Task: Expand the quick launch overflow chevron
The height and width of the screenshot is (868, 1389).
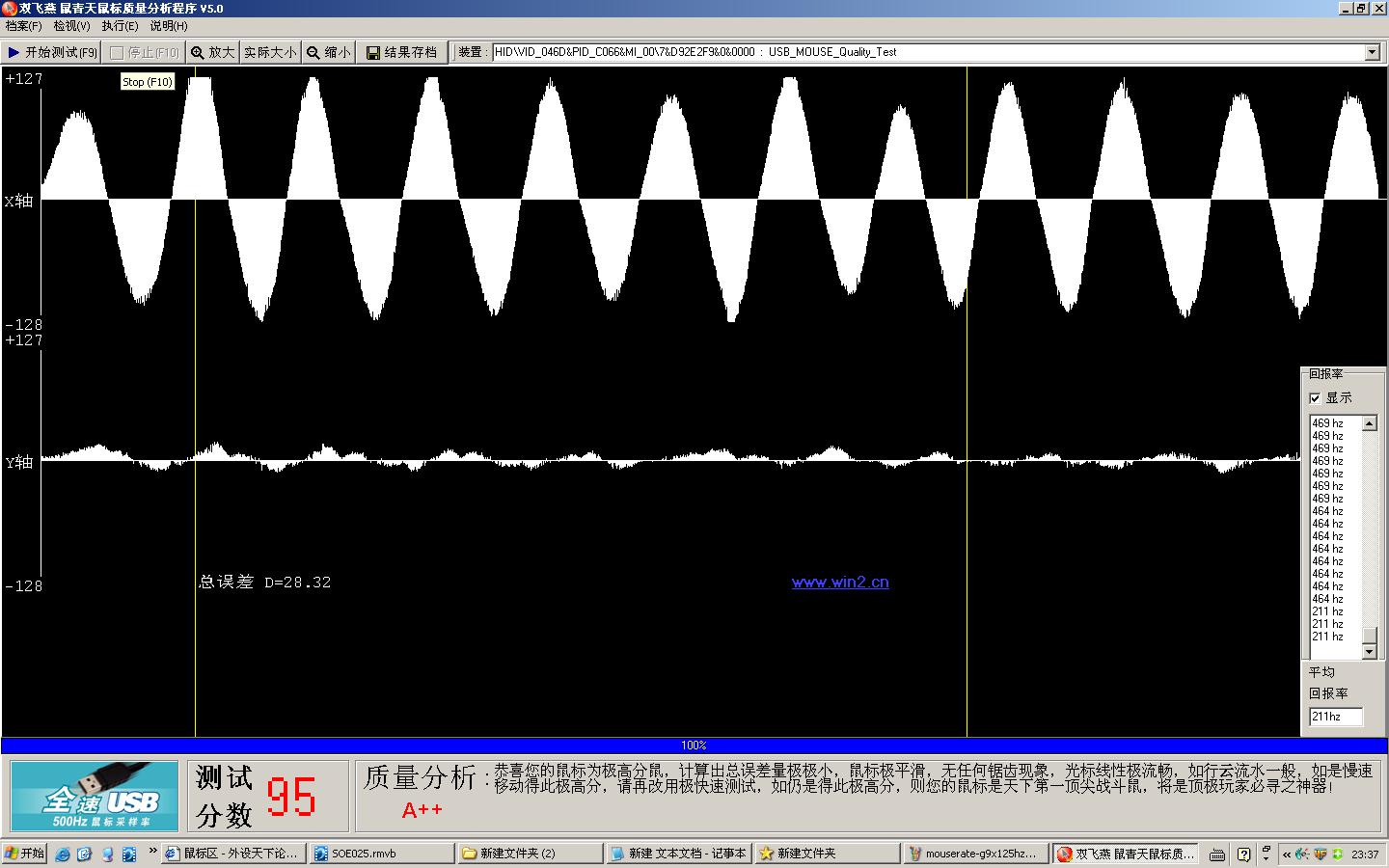Action: coord(152,851)
